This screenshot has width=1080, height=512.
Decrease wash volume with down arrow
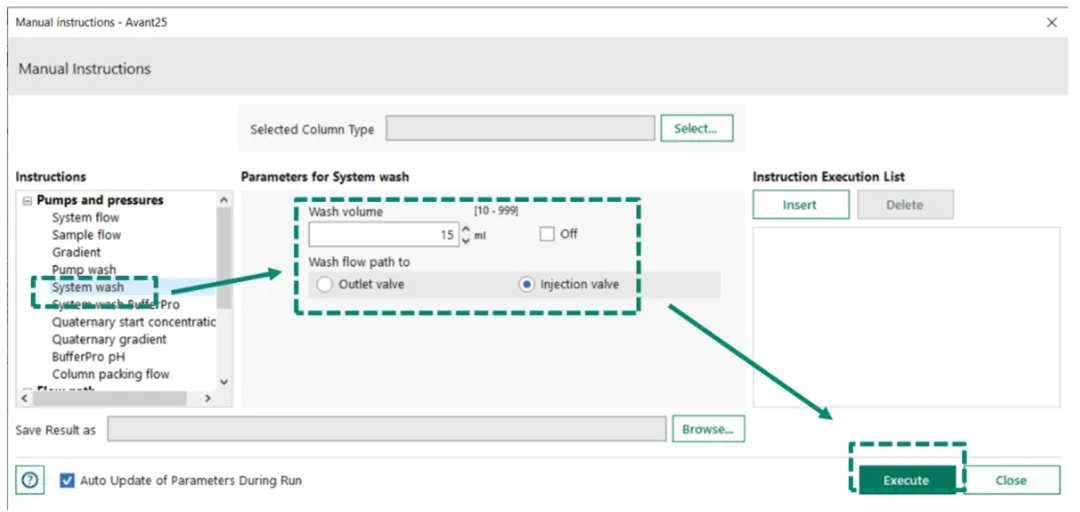[465, 240]
